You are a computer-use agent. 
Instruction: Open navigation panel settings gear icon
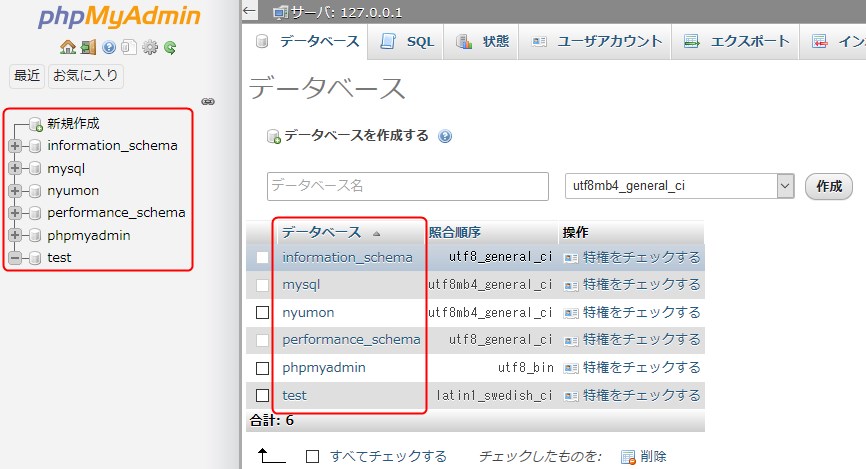[150, 47]
